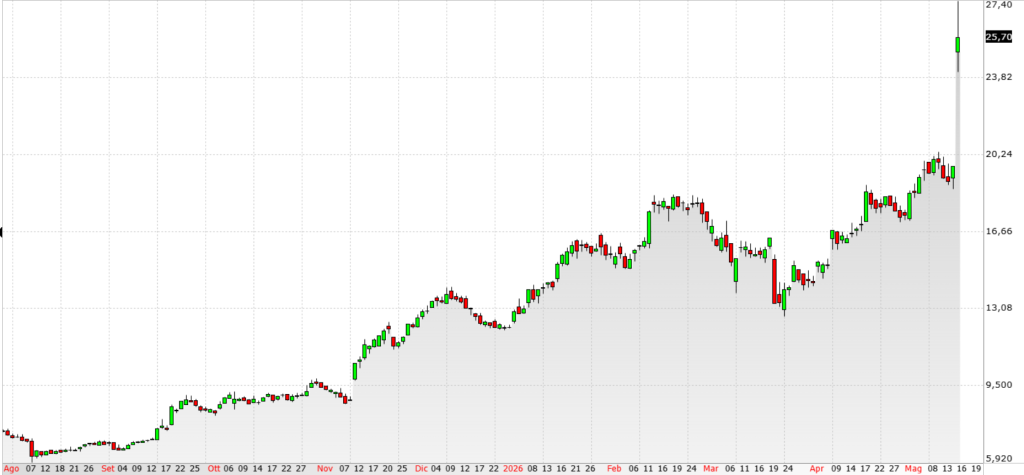Viewport: 1024px width, 475px height.
Task: Click the 16,66 price axis label
Action: [999, 231]
